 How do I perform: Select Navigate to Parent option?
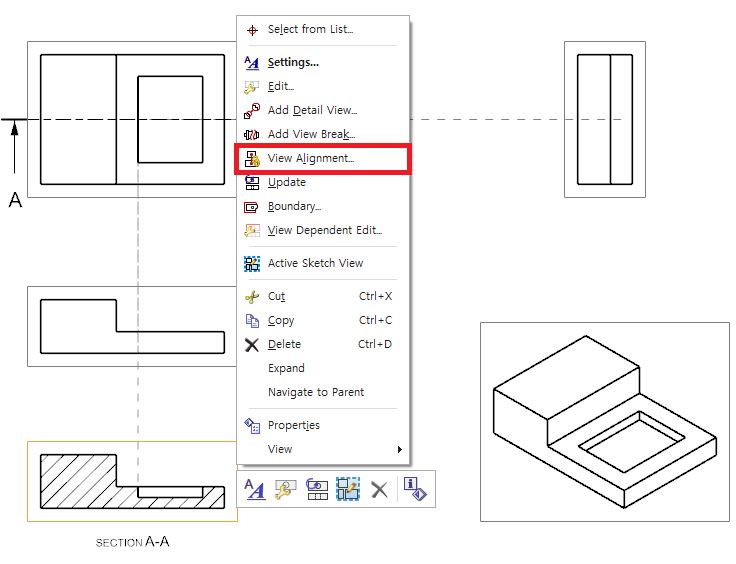tap(316, 392)
